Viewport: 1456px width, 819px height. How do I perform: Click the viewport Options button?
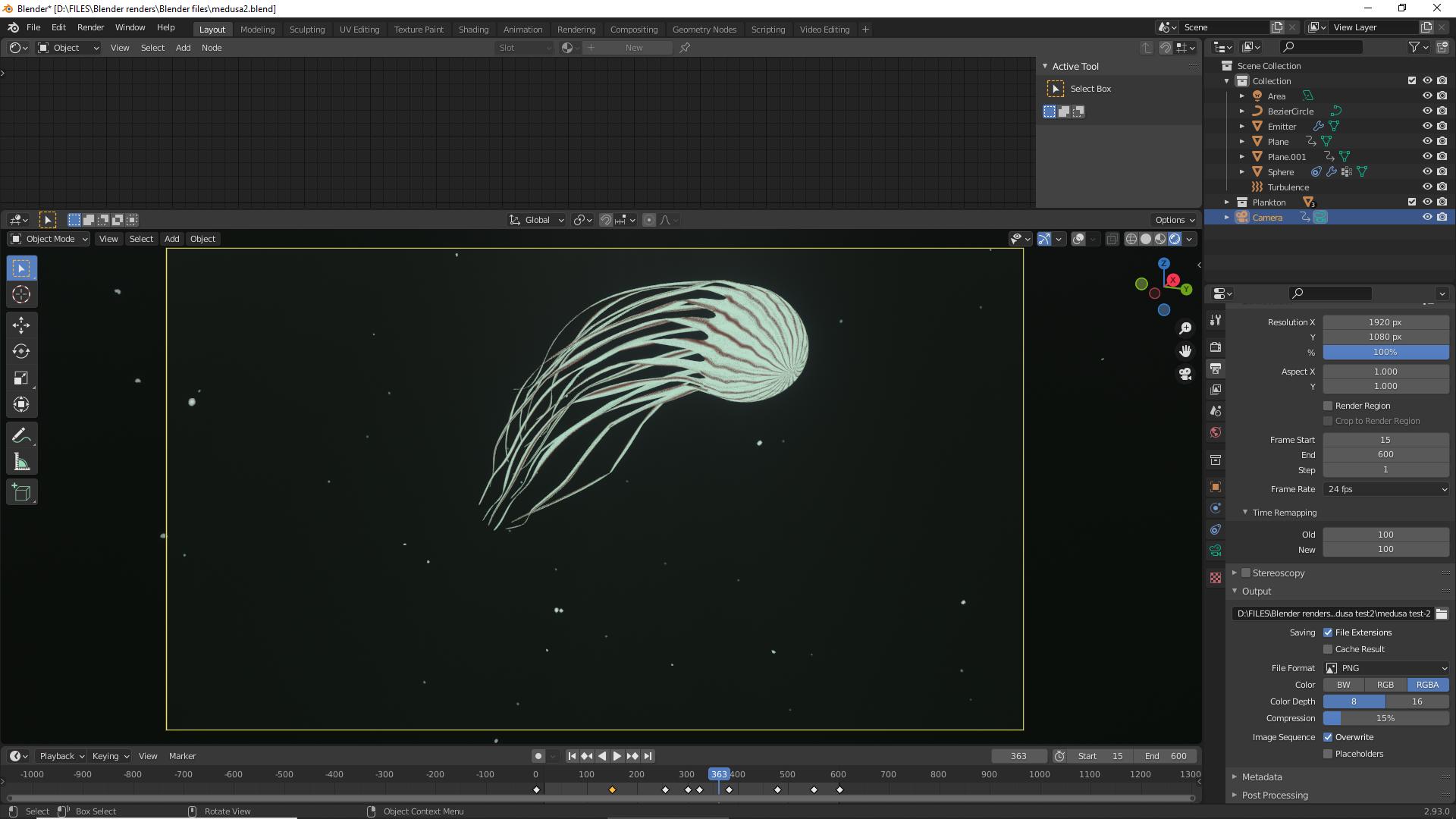(1175, 220)
